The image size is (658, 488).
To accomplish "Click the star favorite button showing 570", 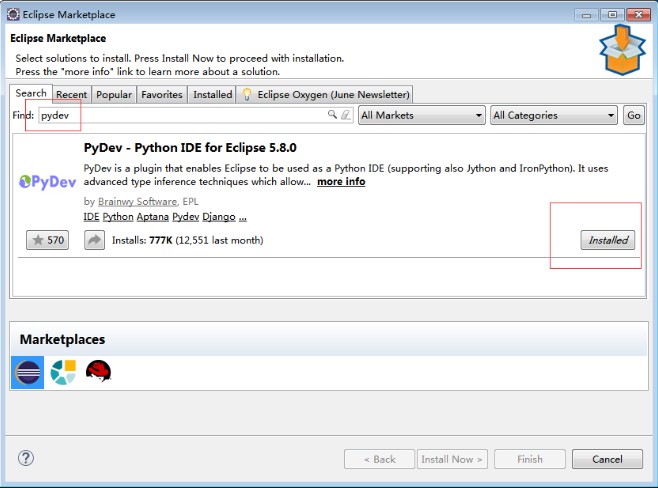I will 47,240.
